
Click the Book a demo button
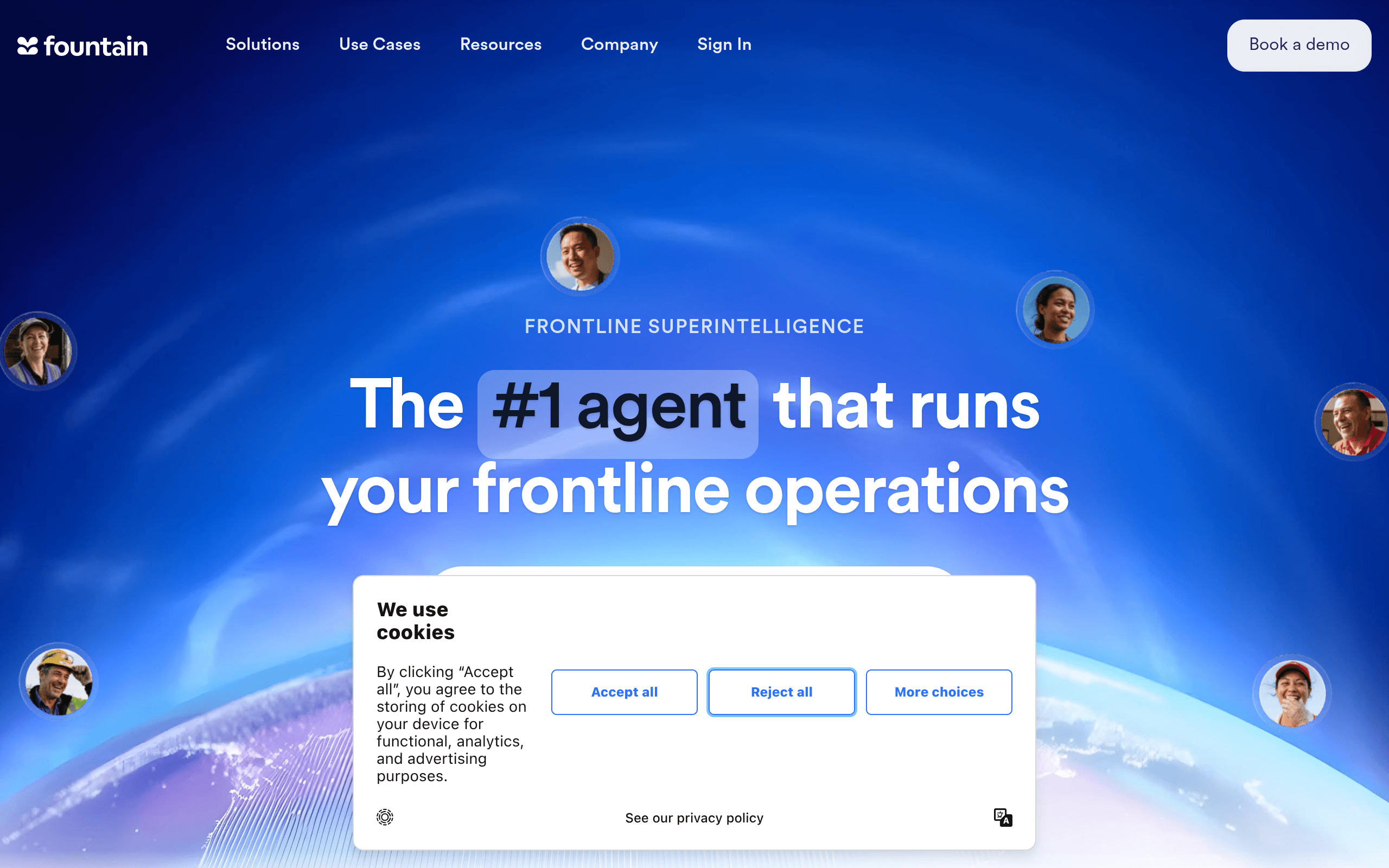click(x=1299, y=46)
